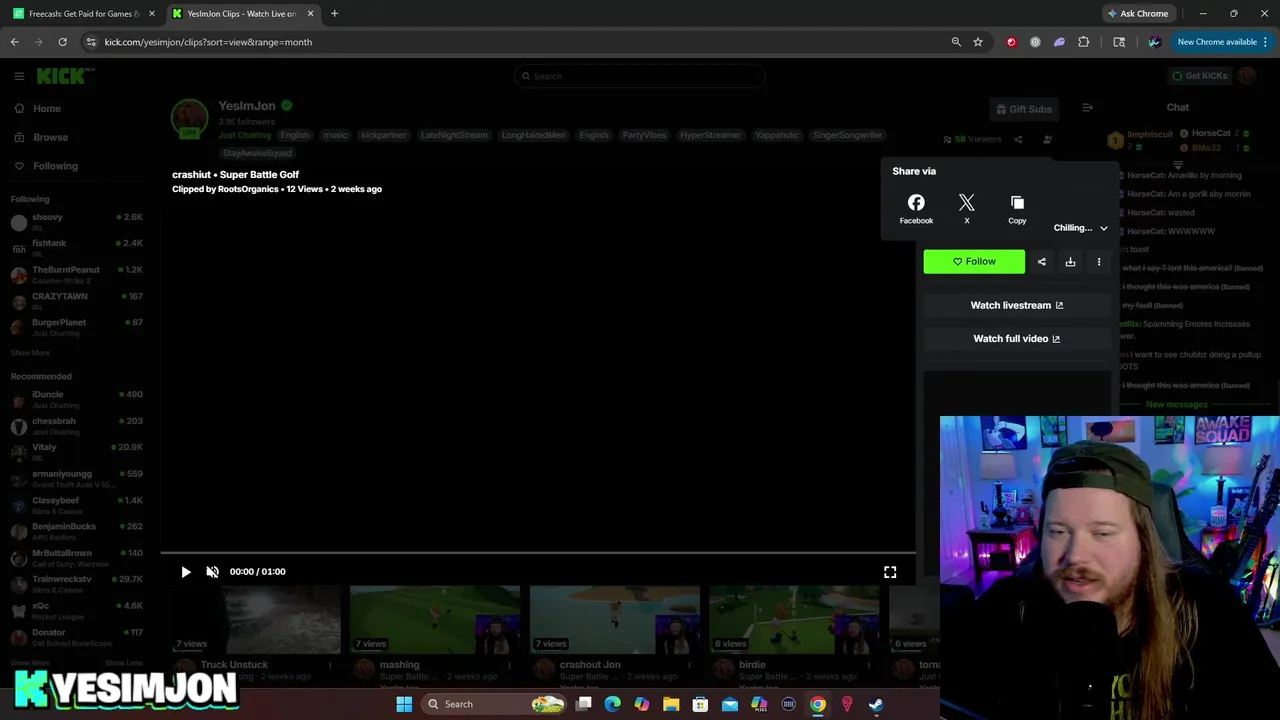Open xQc in Recommended list
This screenshot has height=720, width=1280.
pyautogui.click(x=78, y=610)
